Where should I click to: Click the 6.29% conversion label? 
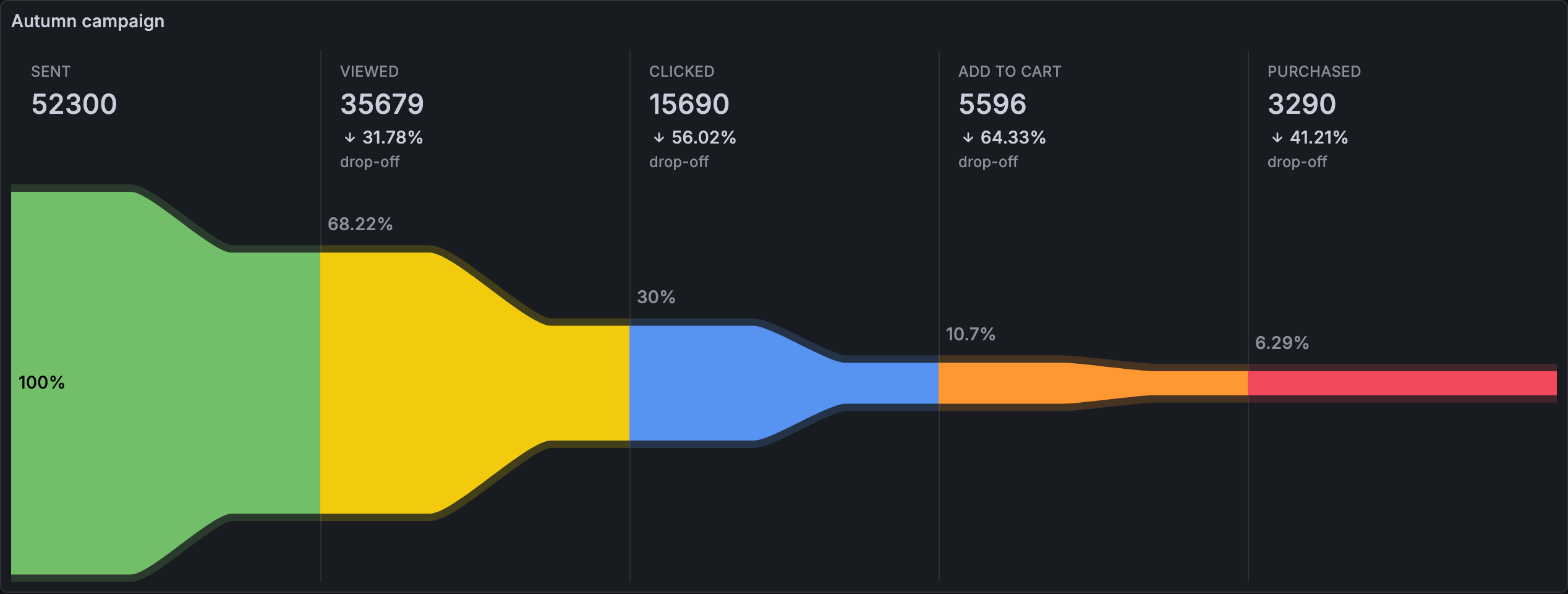[x=1282, y=343]
